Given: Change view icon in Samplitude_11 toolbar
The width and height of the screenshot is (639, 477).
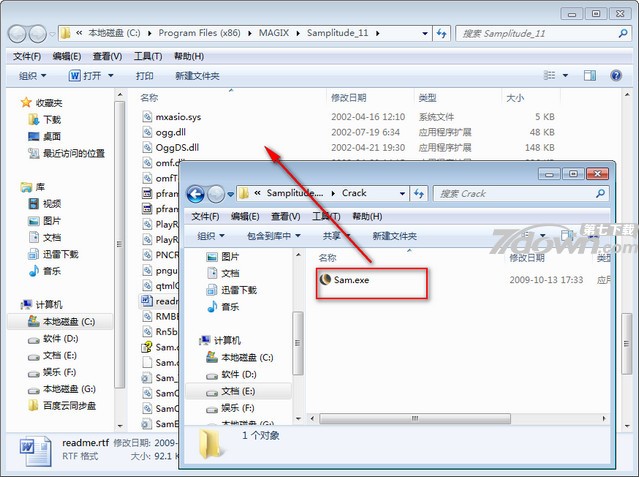Looking at the screenshot, I should (x=549, y=75).
